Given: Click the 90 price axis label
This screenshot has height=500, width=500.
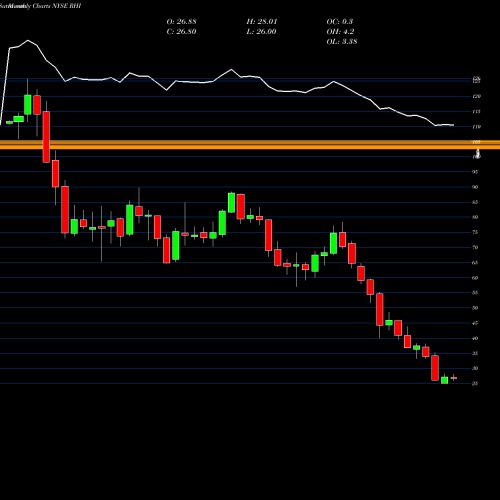Looking at the screenshot, I should pos(475,187).
